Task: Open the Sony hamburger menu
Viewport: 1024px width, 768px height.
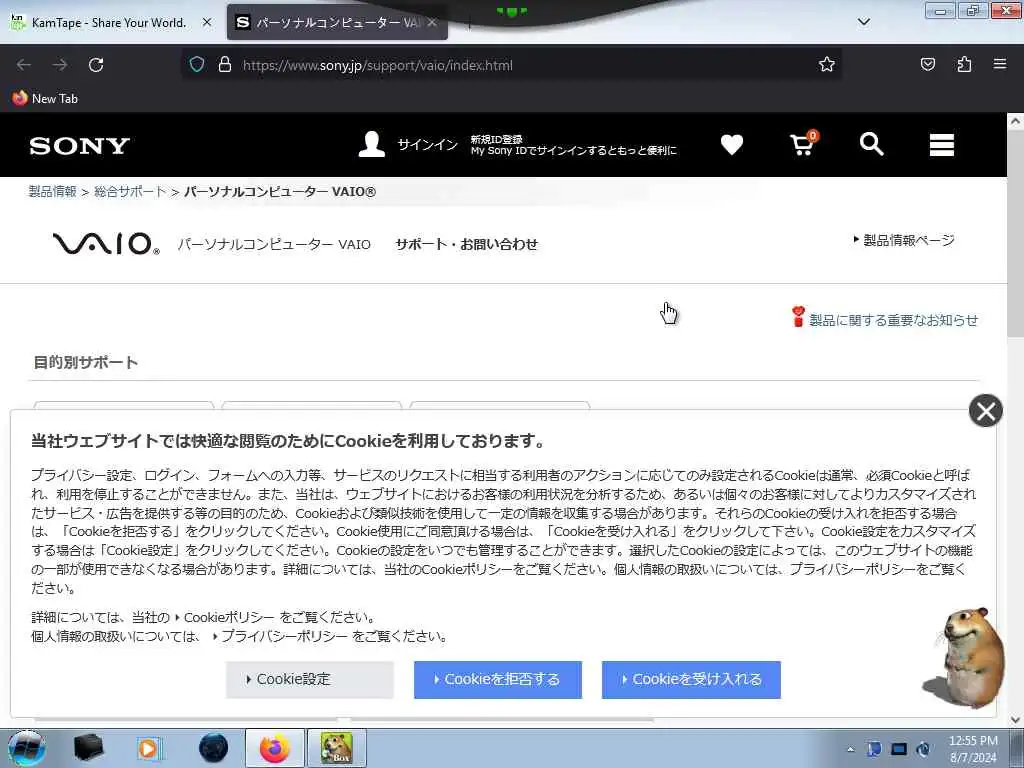Action: click(x=942, y=144)
